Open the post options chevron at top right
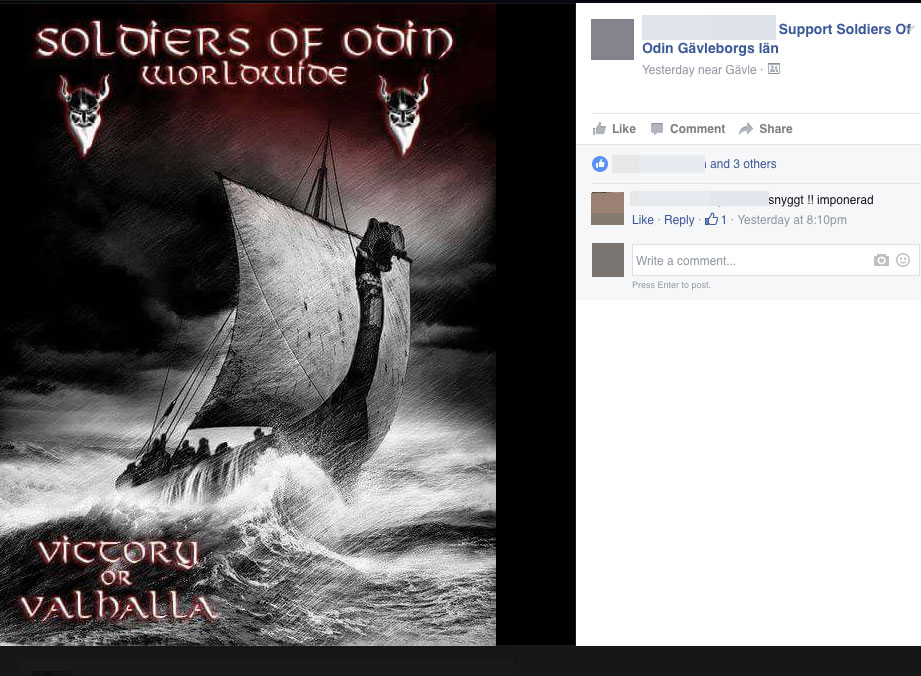 click(x=912, y=28)
